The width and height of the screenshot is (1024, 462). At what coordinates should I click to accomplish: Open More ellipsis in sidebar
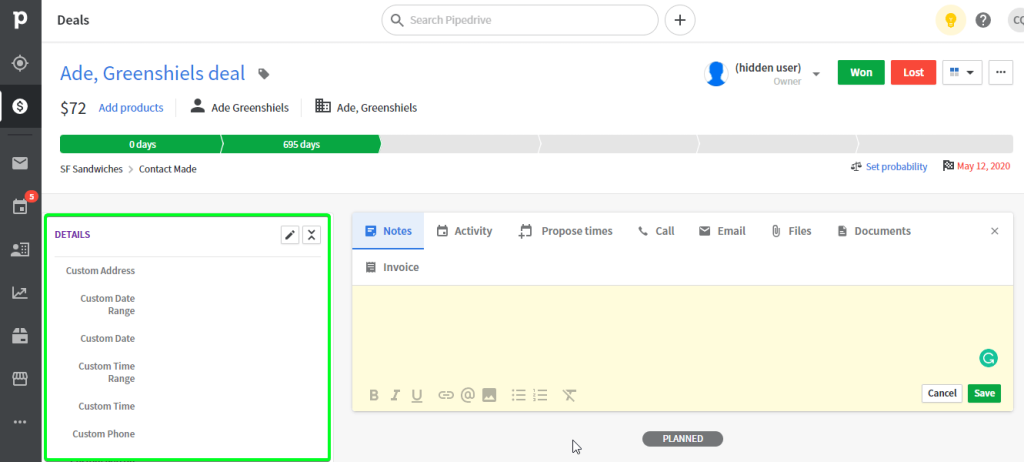click(20, 422)
